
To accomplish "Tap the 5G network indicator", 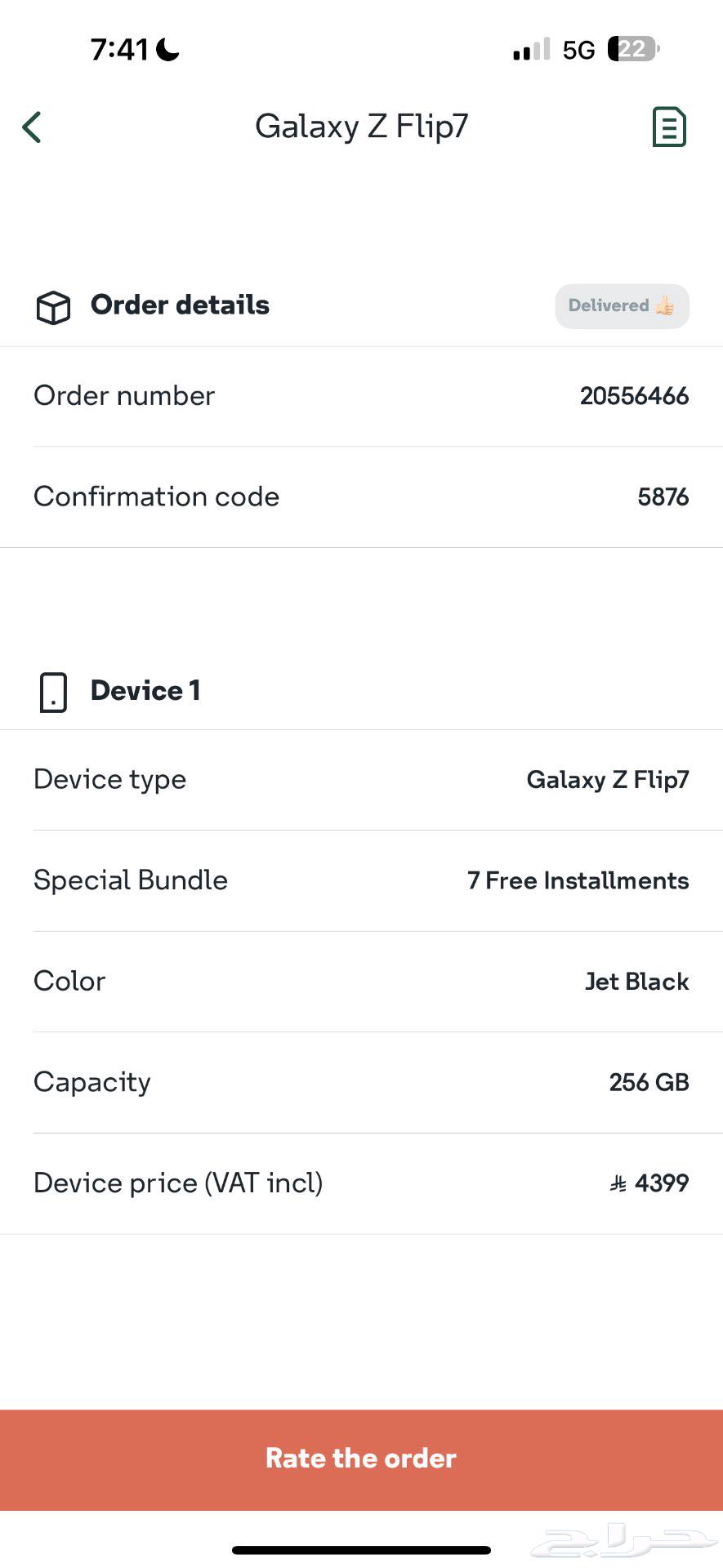I will coord(577,49).
